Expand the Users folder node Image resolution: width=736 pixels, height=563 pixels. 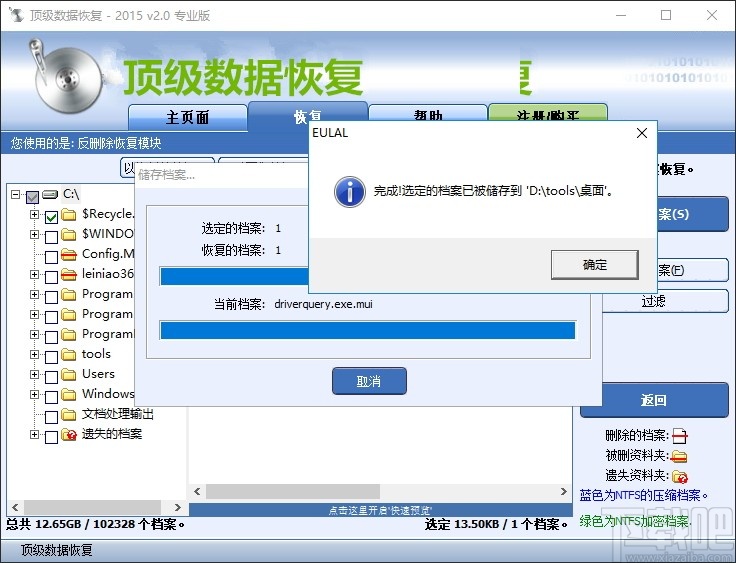pyautogui.click(x=34, y=374)
